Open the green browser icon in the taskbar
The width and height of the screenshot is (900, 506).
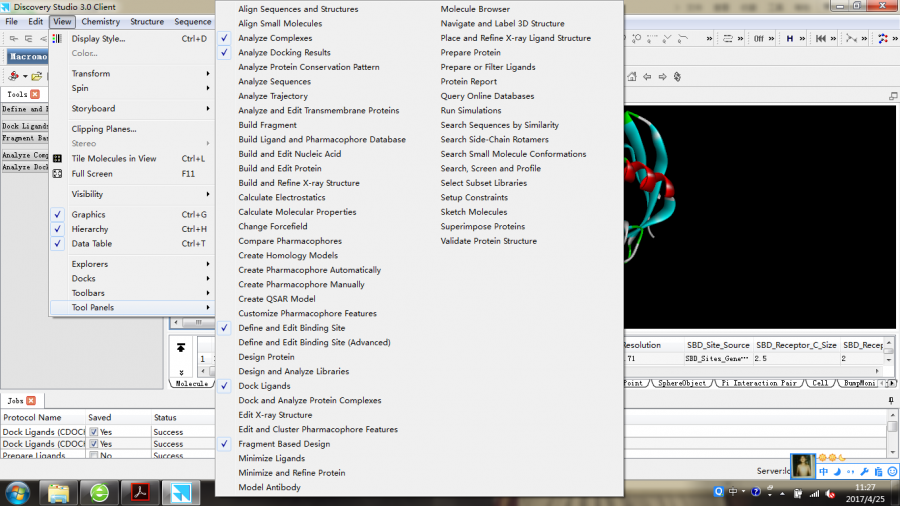[x=99, y=493]
